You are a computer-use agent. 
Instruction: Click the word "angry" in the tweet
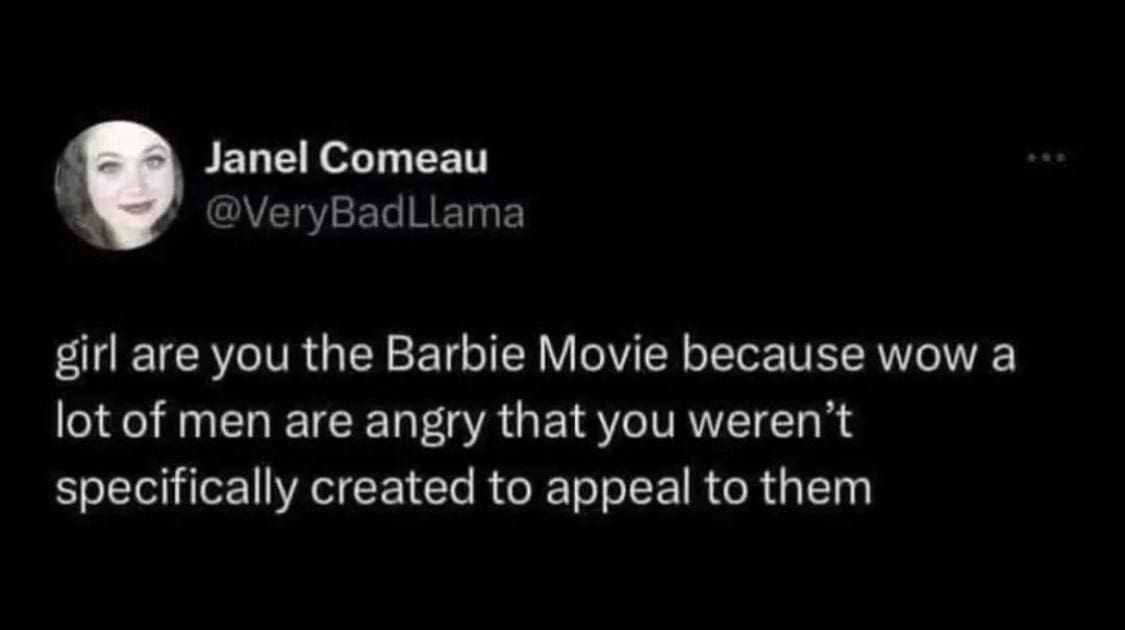[426, 424]
